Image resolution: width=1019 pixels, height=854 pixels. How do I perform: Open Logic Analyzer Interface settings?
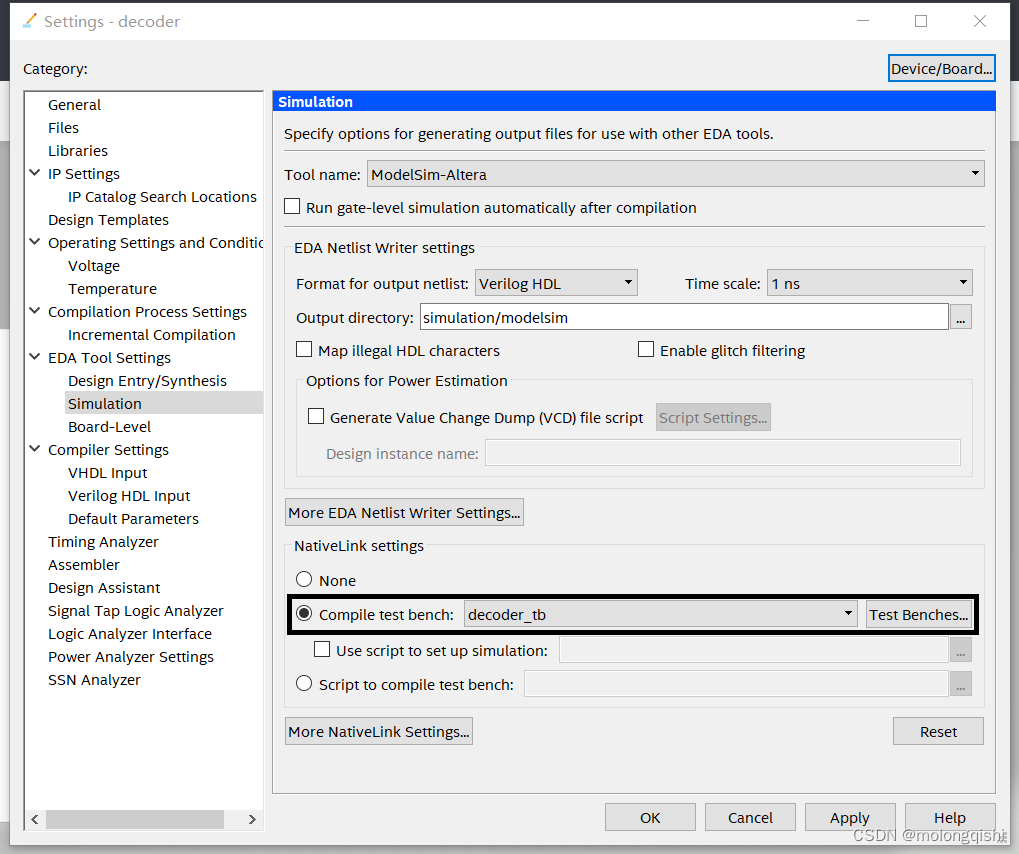click(x=129, y=634)
